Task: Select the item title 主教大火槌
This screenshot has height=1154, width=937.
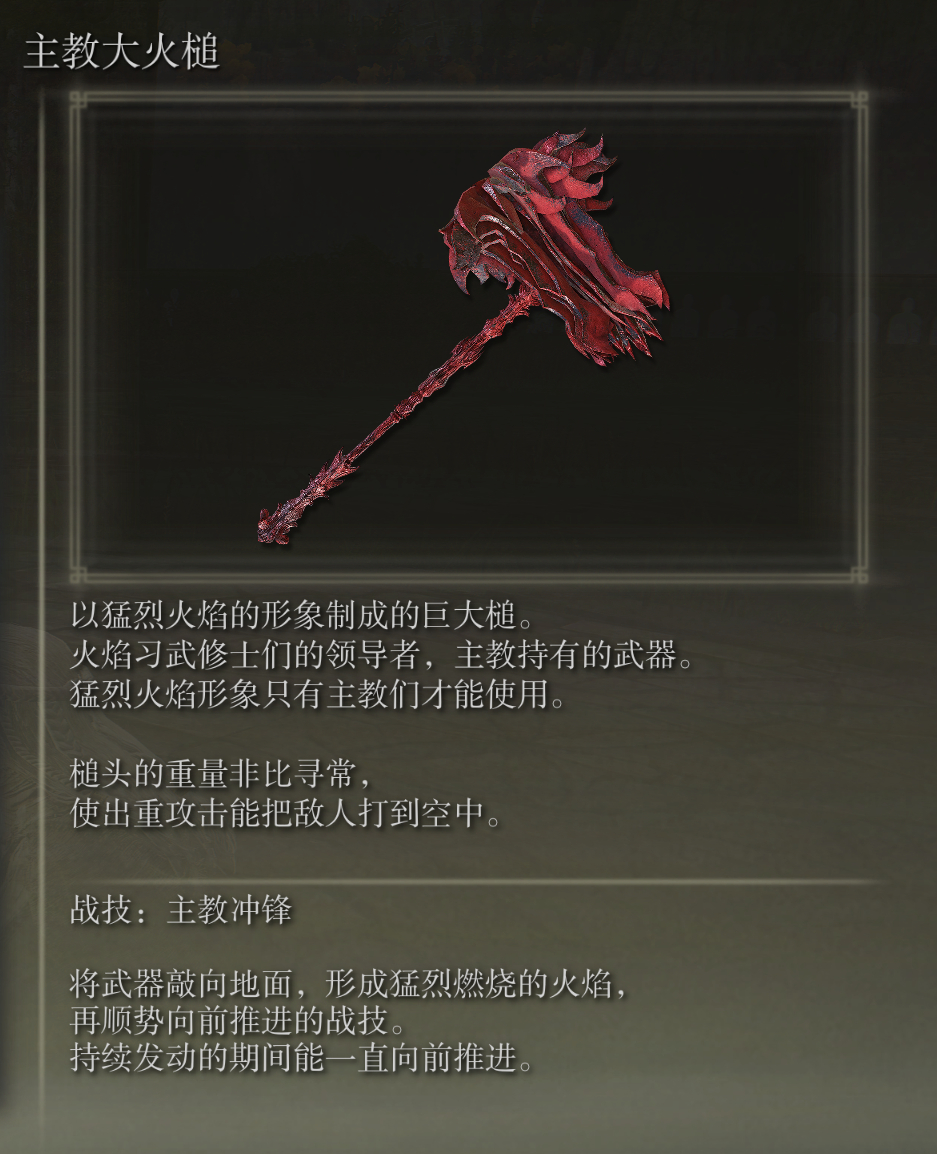Action: tap(122, 53)
